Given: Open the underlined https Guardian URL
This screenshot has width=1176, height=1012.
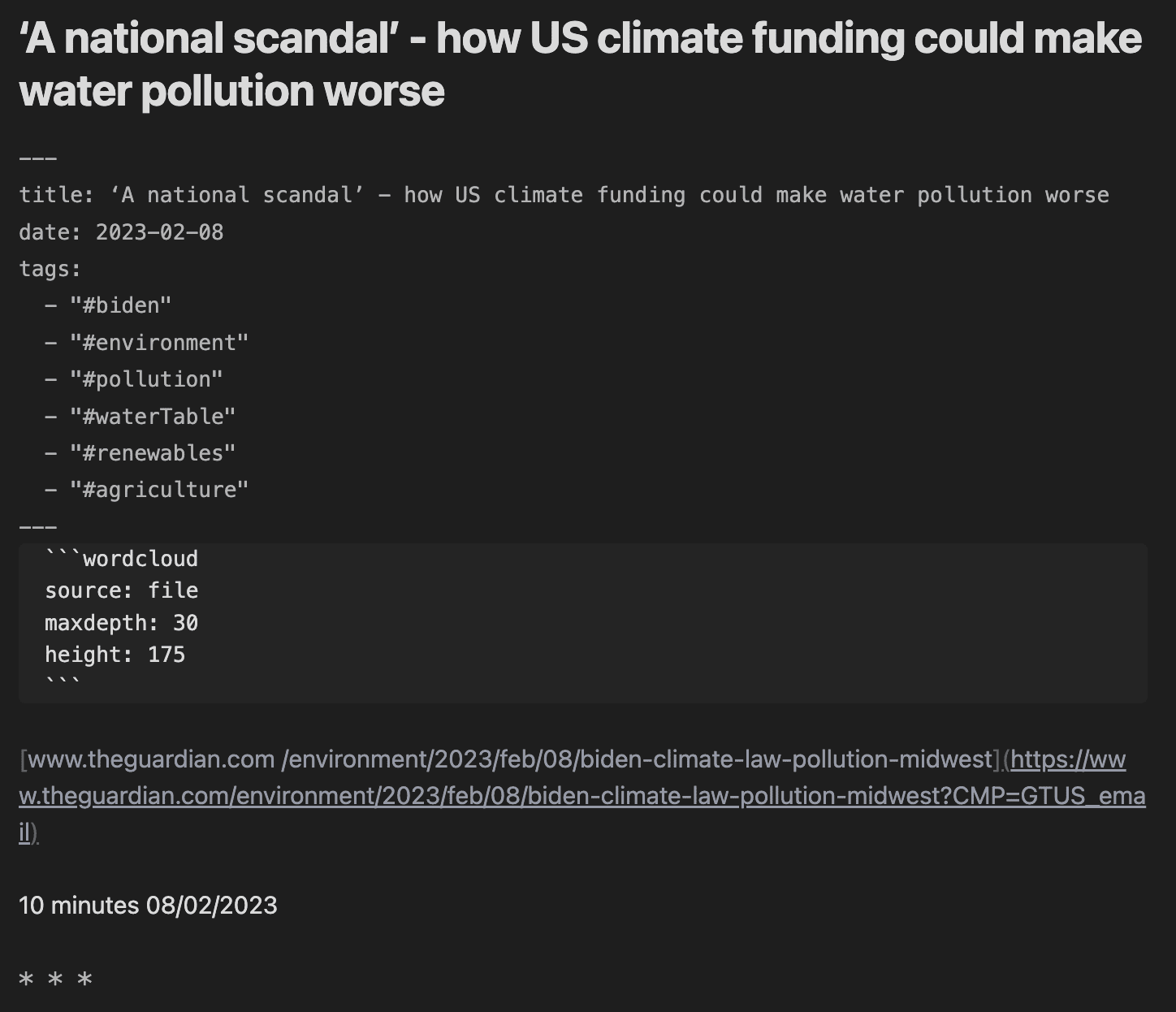Looking at the screenshot, I should [582, 796].
